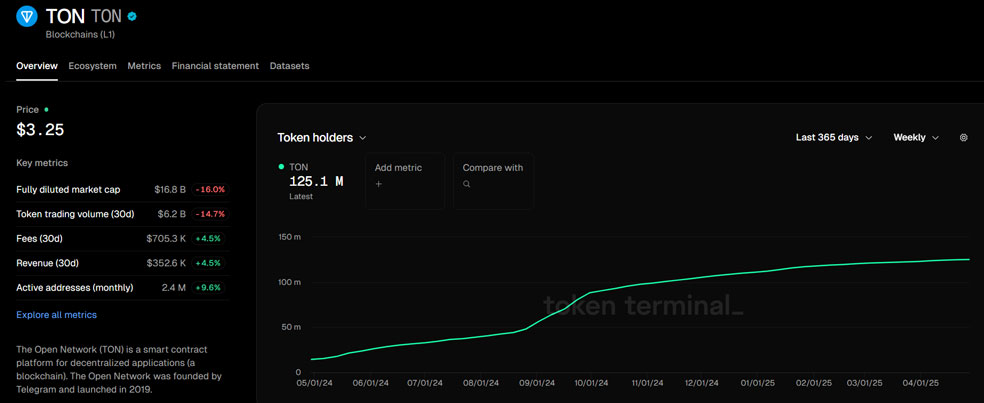Click the 50 m y-axis label
The image size is (984, 403).
[x=291, y=327]
